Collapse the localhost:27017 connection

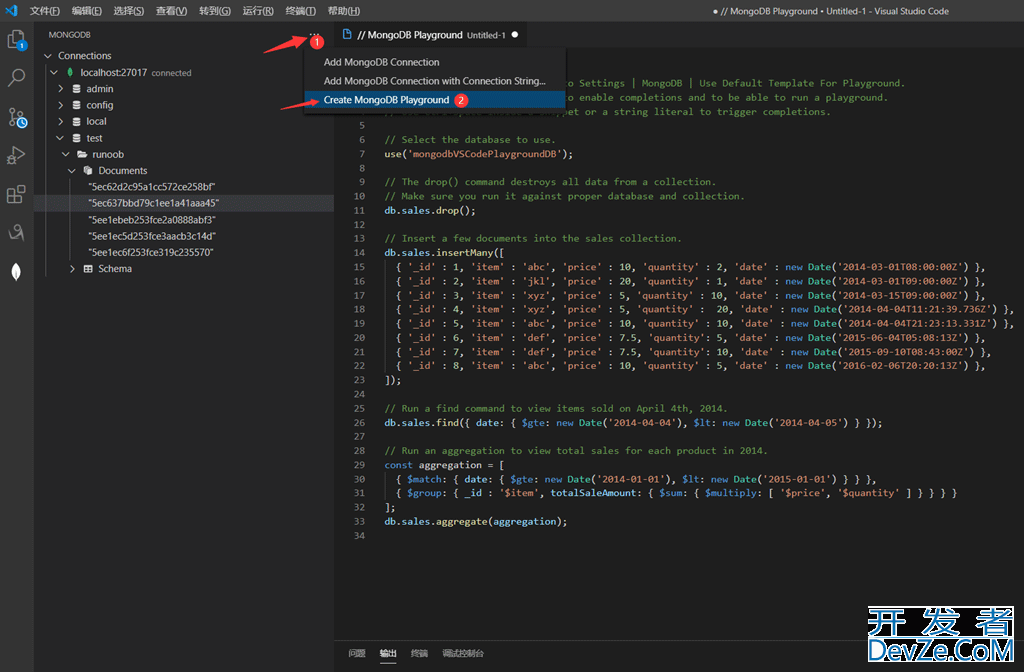[x=54, y=72]
